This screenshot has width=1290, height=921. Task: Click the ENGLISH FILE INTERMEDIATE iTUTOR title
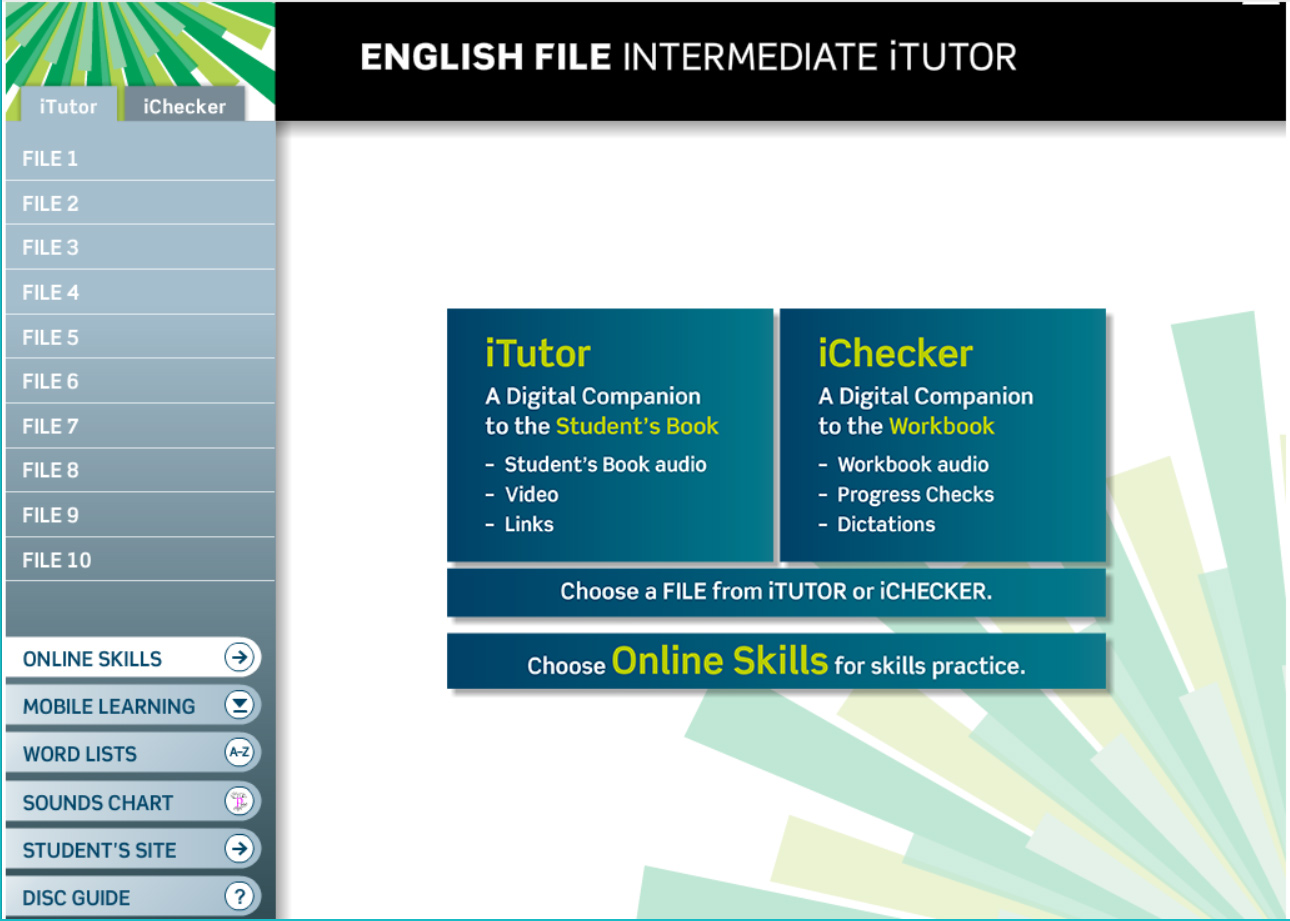688,56
